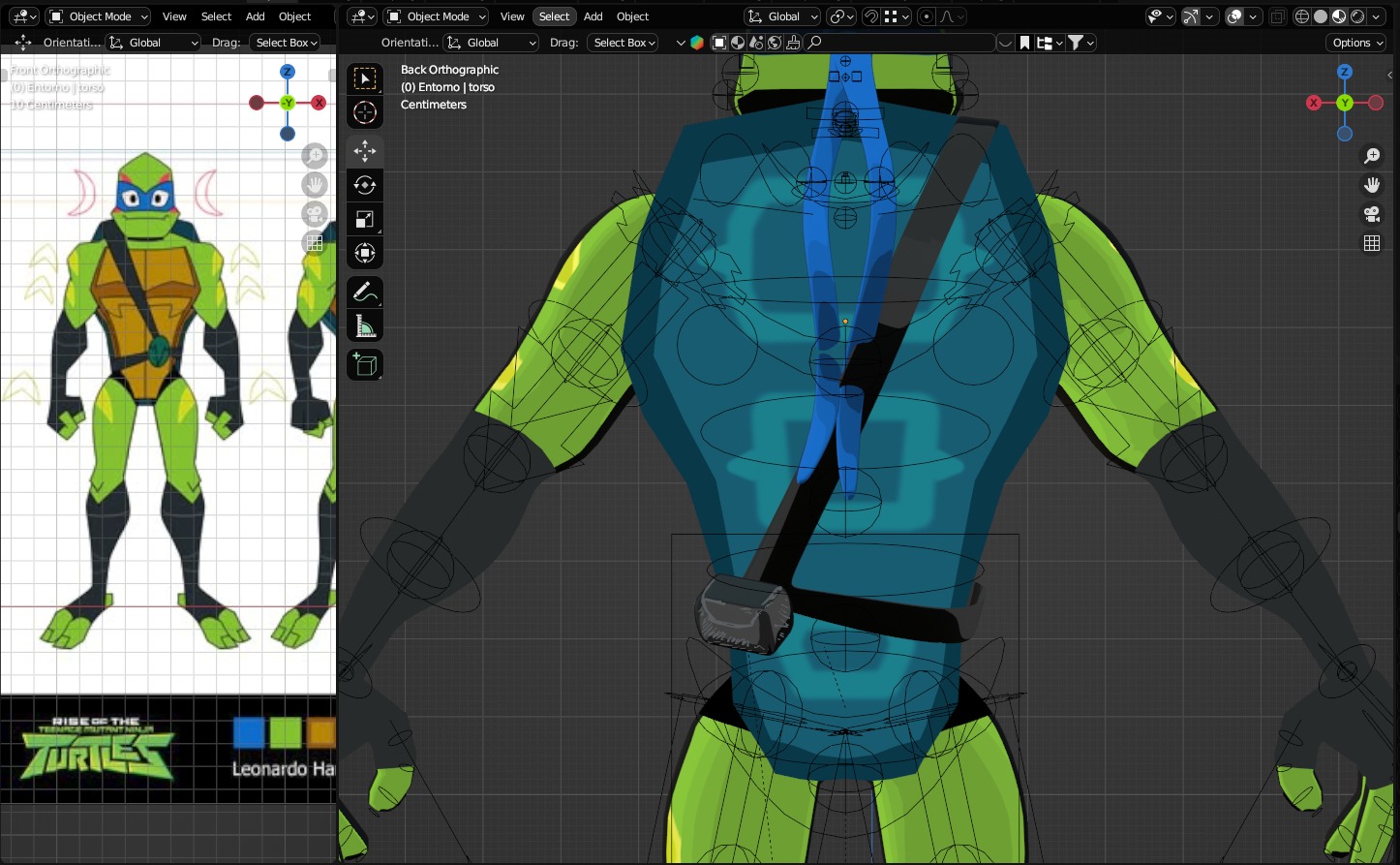Click the bookmark icon beside the search field
The image size is (1400, 865).
click(x=1024, y=43)
